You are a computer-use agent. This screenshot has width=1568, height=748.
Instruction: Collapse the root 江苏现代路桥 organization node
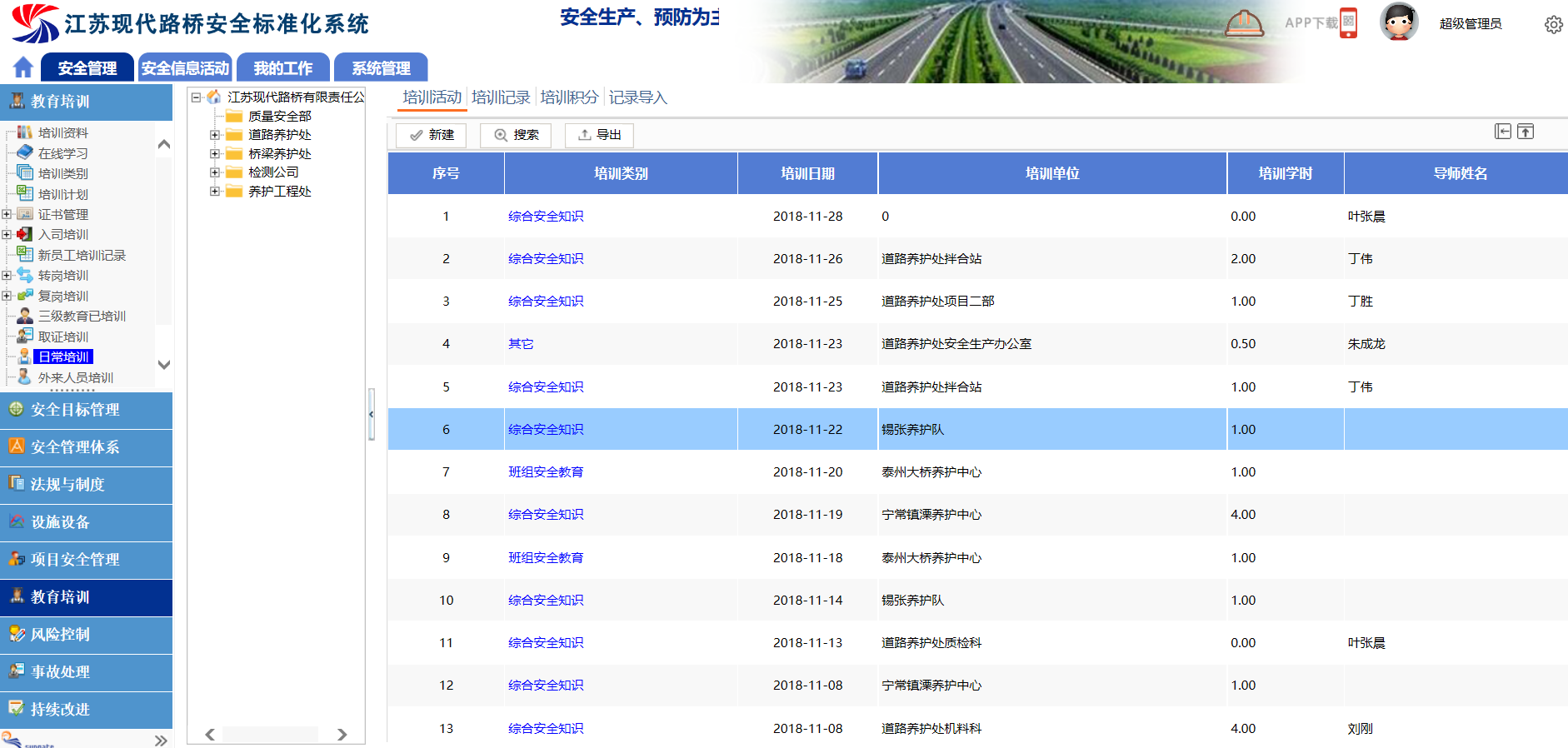click(197, 97)
